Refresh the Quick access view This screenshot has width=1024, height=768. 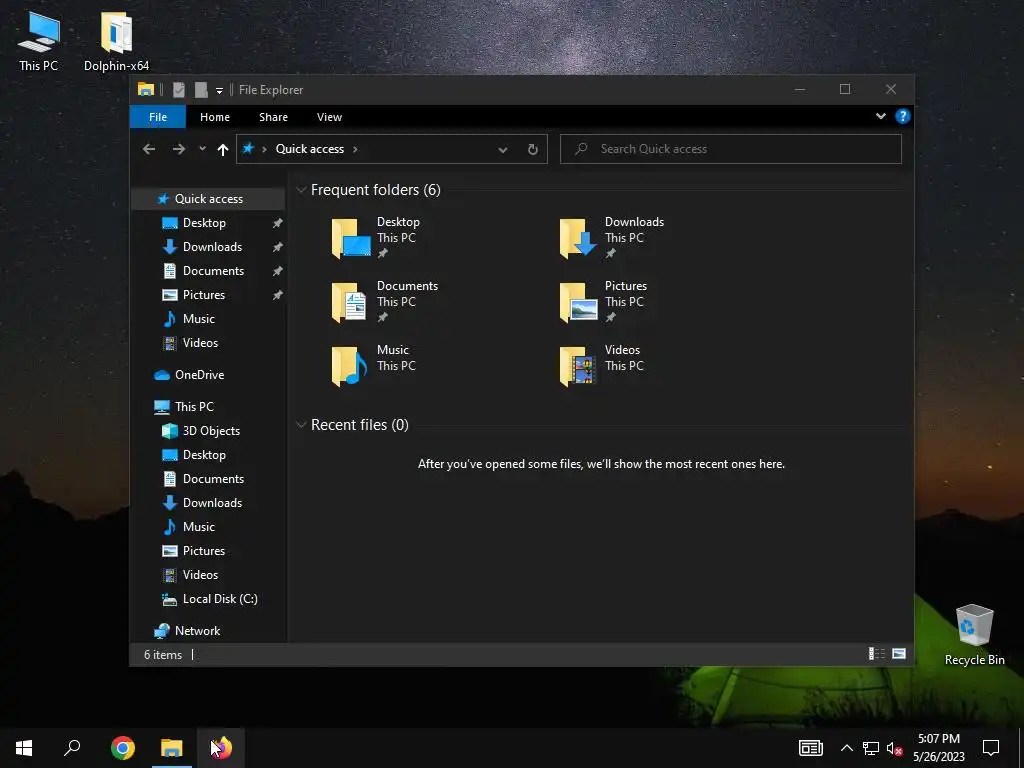click(x=532, y=150)
